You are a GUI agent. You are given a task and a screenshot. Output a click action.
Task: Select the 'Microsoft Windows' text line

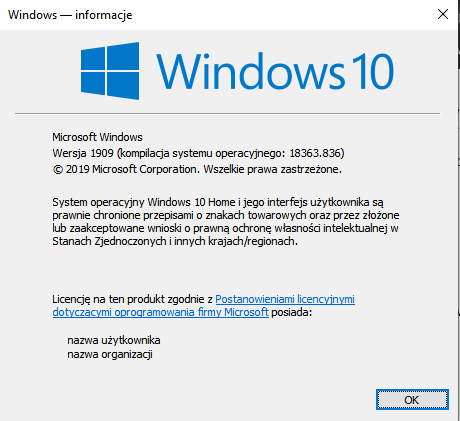[x=97, y=137]
